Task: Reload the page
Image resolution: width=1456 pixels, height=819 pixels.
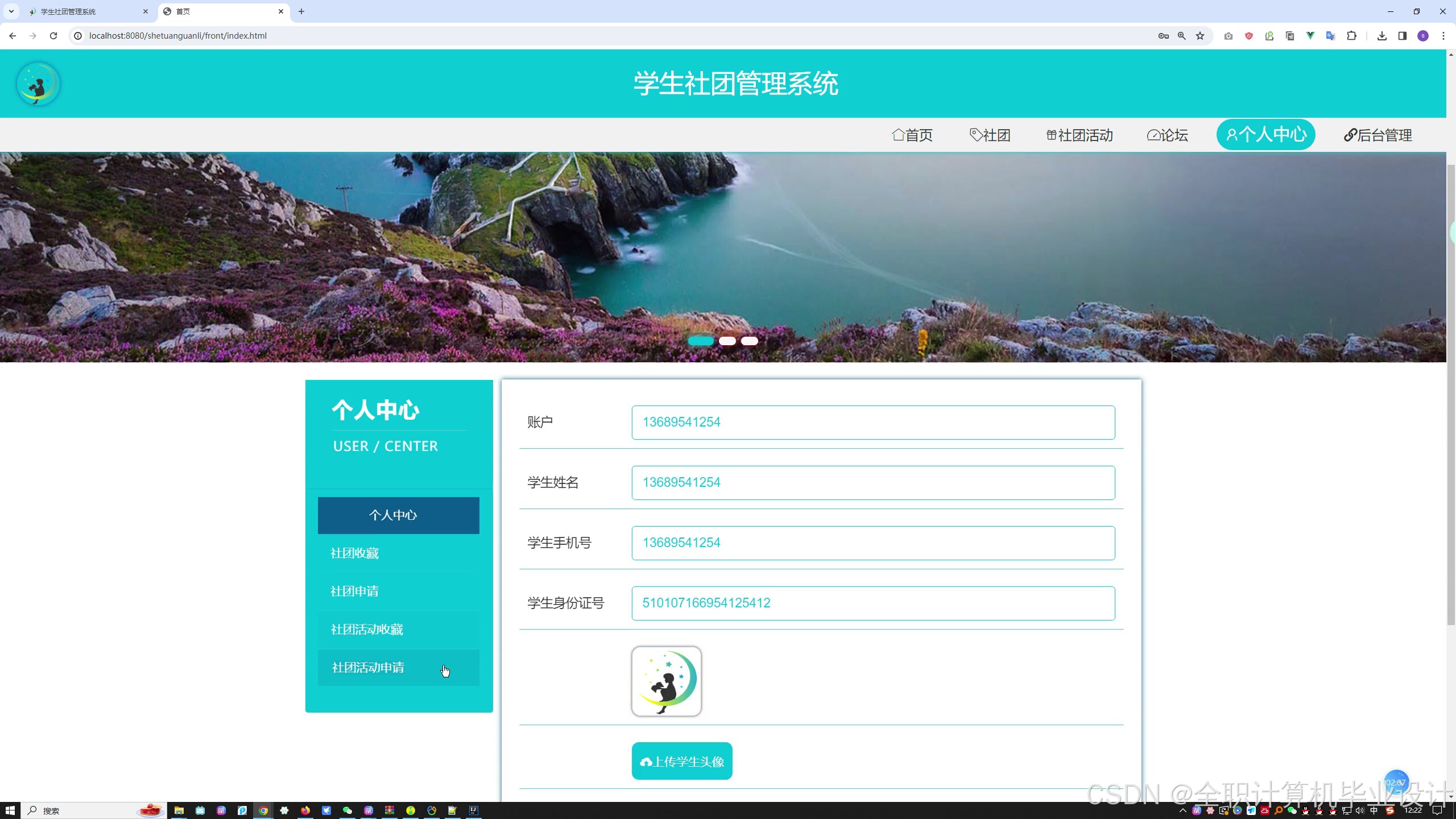Action: [53, 36]
